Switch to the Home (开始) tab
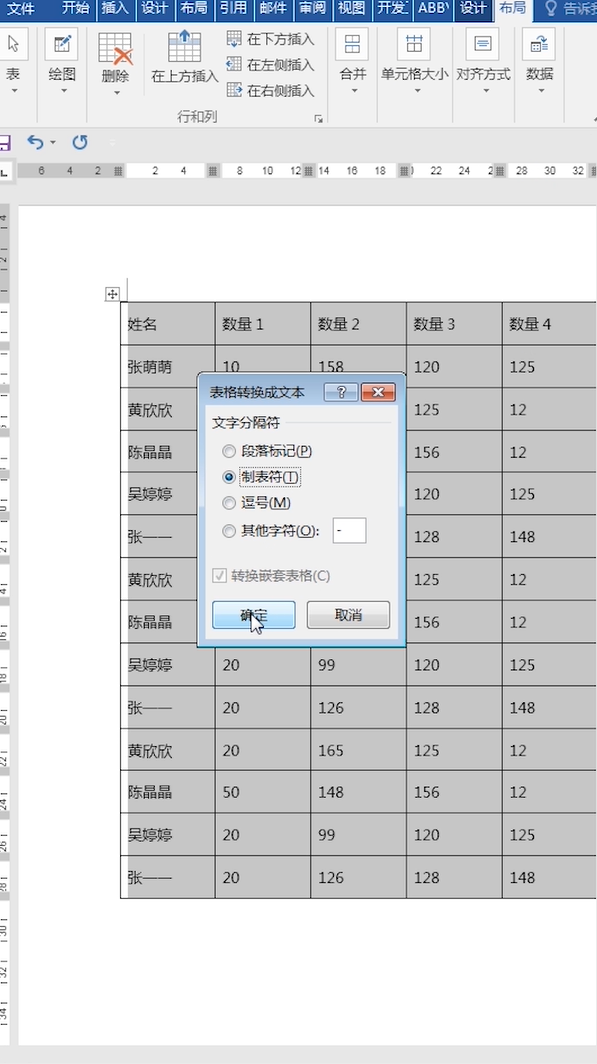597x1064 pixels. click(75, 9)
